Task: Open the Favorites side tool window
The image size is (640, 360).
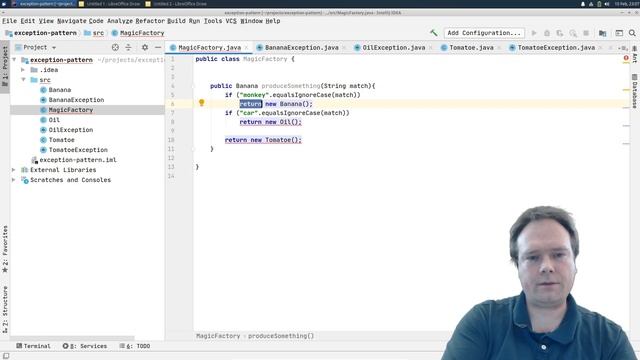Action: [5, 249]
